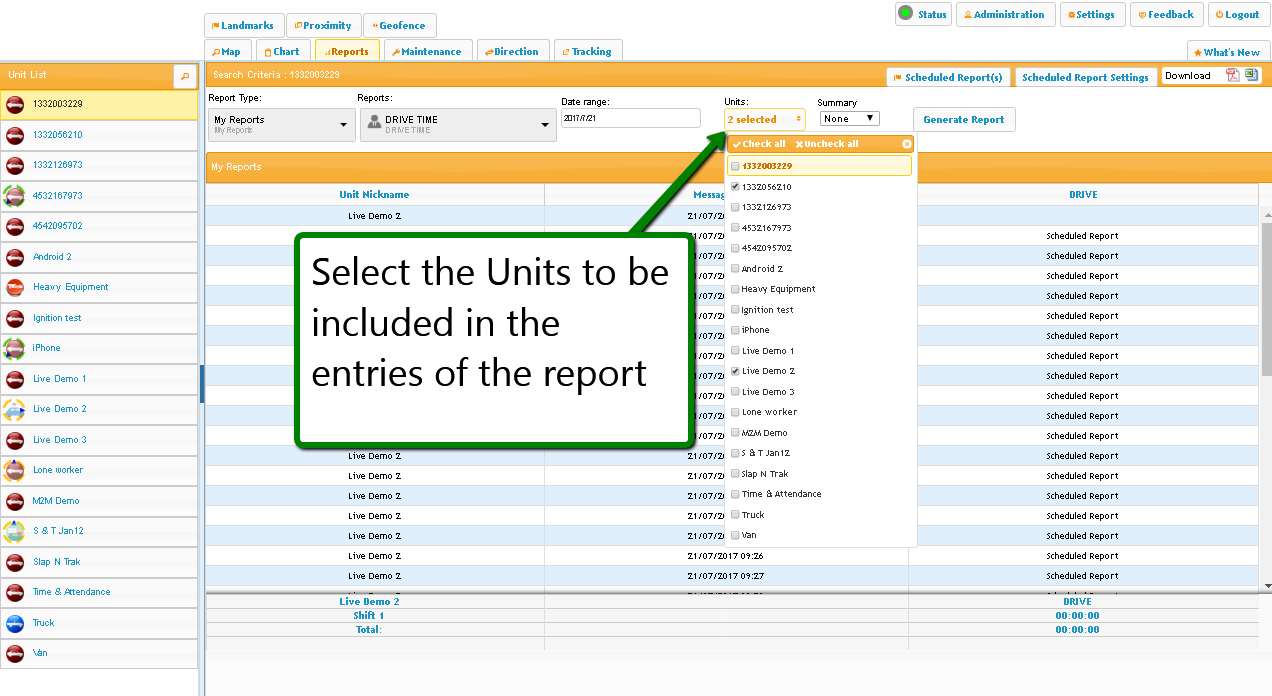
Task: Click the S & T Jan12 unit icon
Action: (x=15, y=531)
